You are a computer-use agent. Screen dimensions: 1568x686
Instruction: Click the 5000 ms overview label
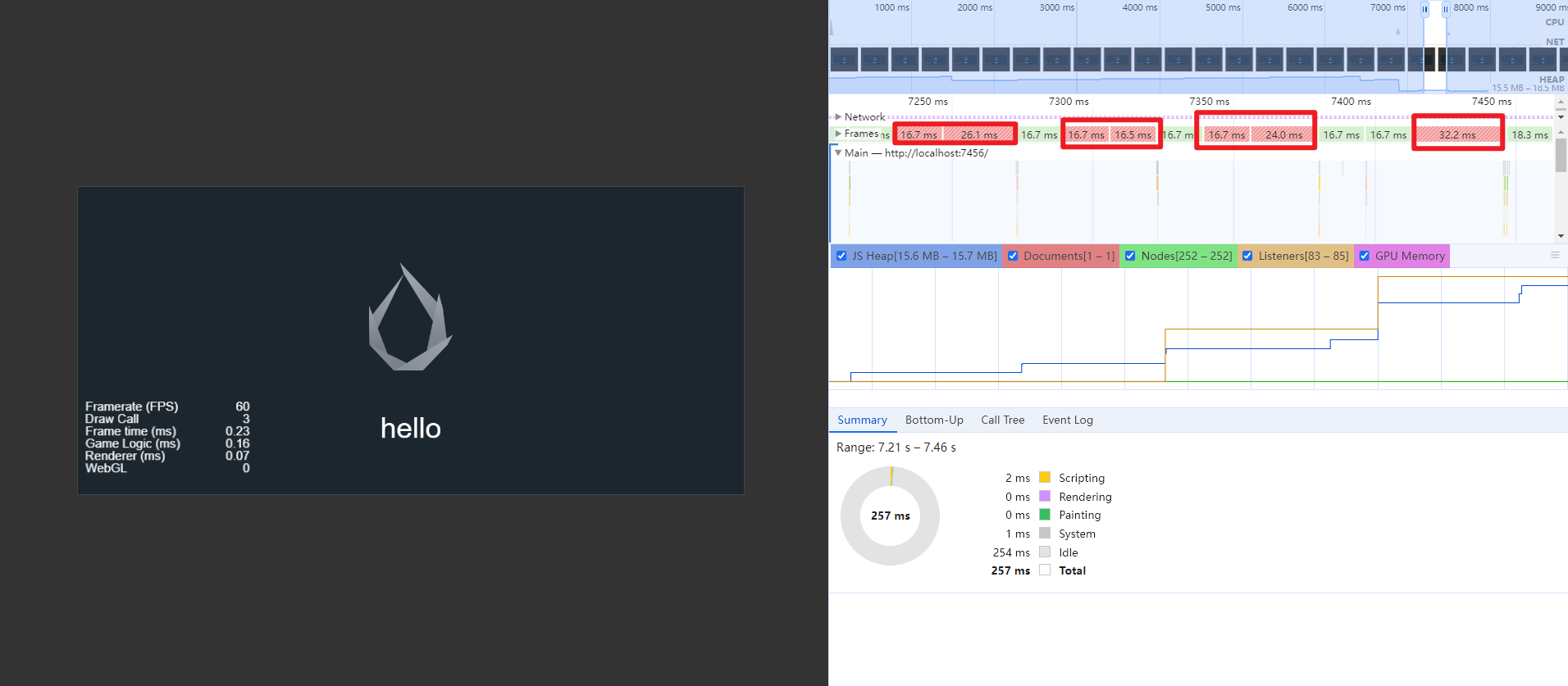[x=1223, y=7]
